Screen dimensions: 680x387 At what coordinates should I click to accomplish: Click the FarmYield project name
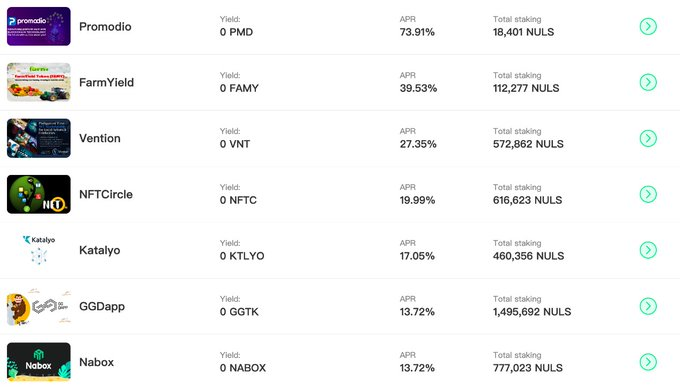(106, 82)
